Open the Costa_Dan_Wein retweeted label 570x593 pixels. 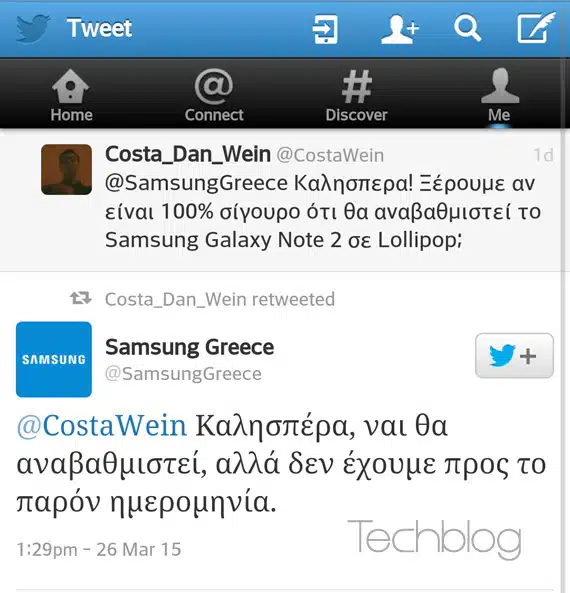[220, 299]
